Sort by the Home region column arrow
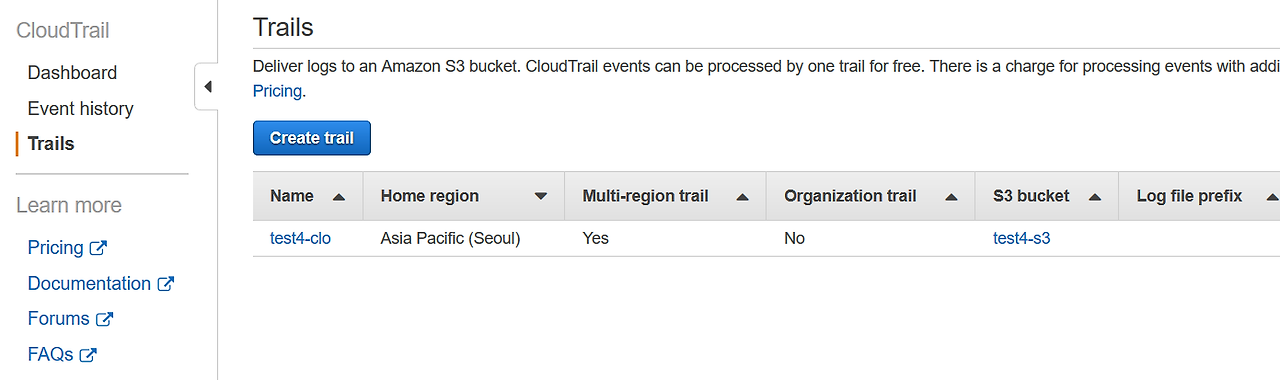Viewport: 1280px width, 380px height. [541, 197]
